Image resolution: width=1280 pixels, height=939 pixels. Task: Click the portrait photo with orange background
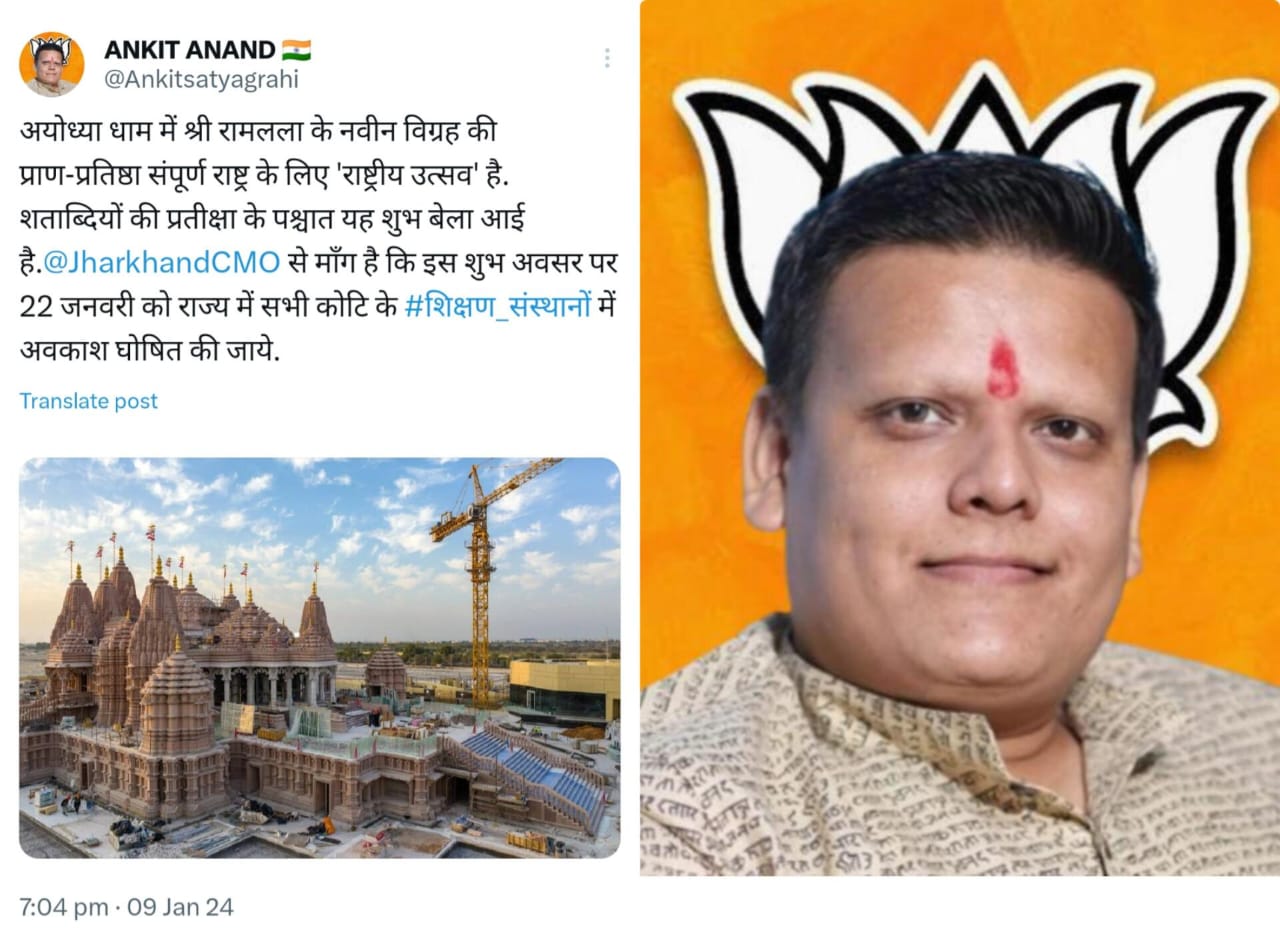(959, 438)
